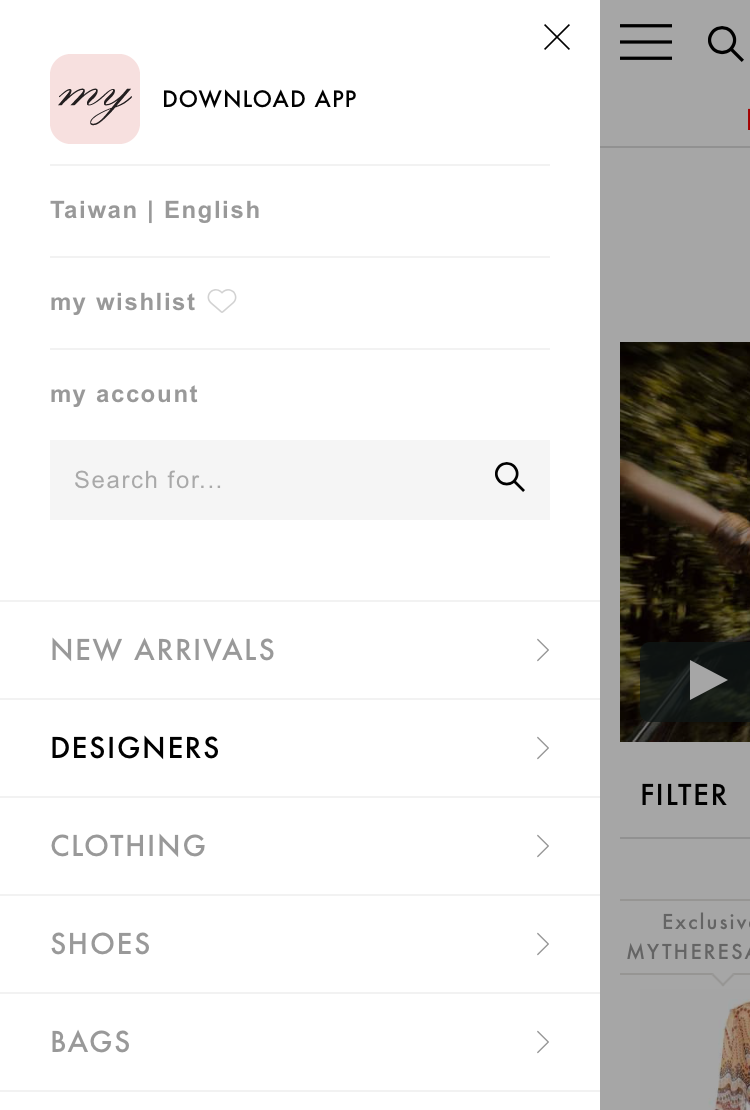Close the side menu with the X icon
The width and height of the screenshot is (750, 1110).
(556, 38)
